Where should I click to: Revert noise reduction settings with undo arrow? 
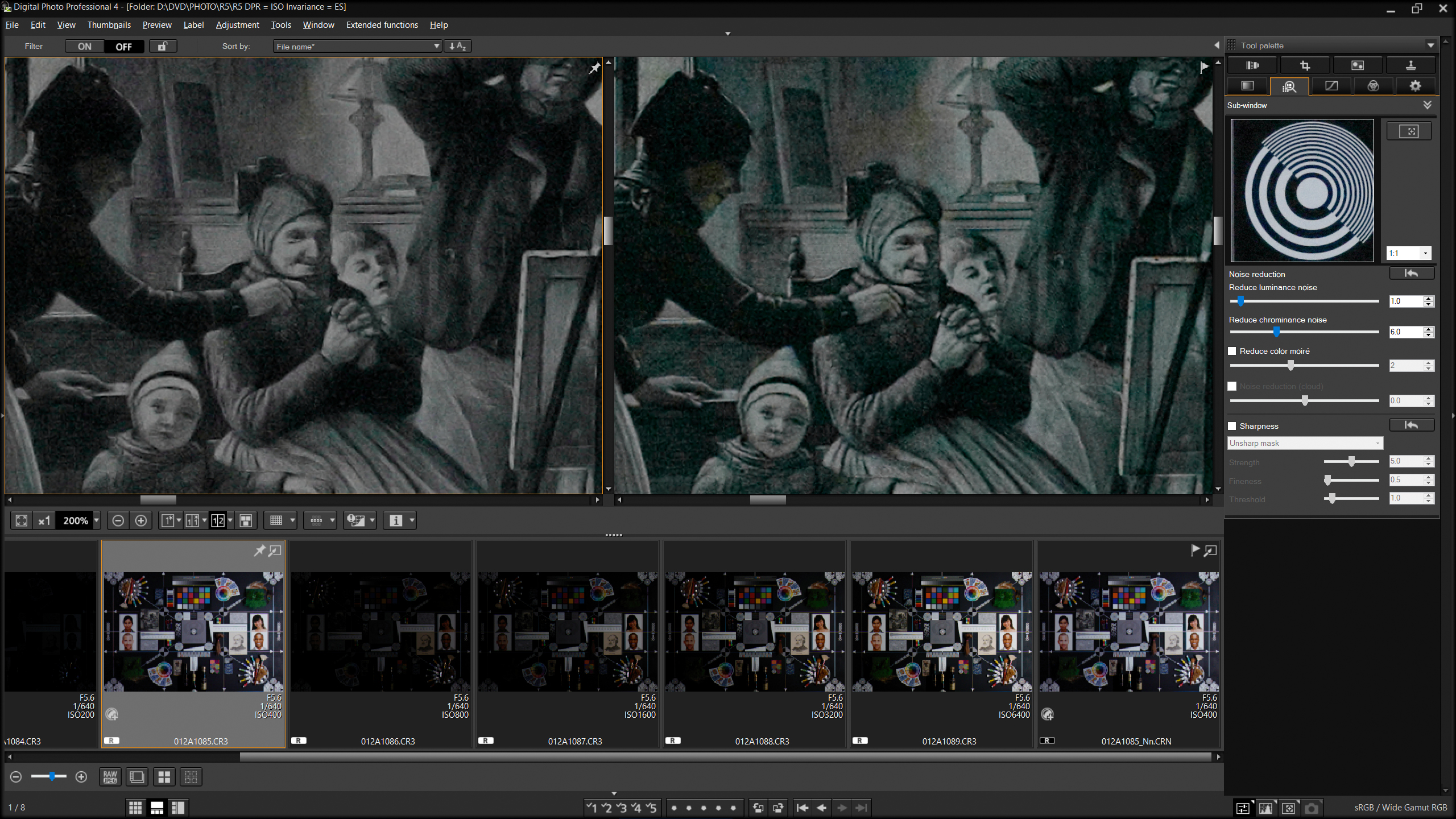[1412, 274]
